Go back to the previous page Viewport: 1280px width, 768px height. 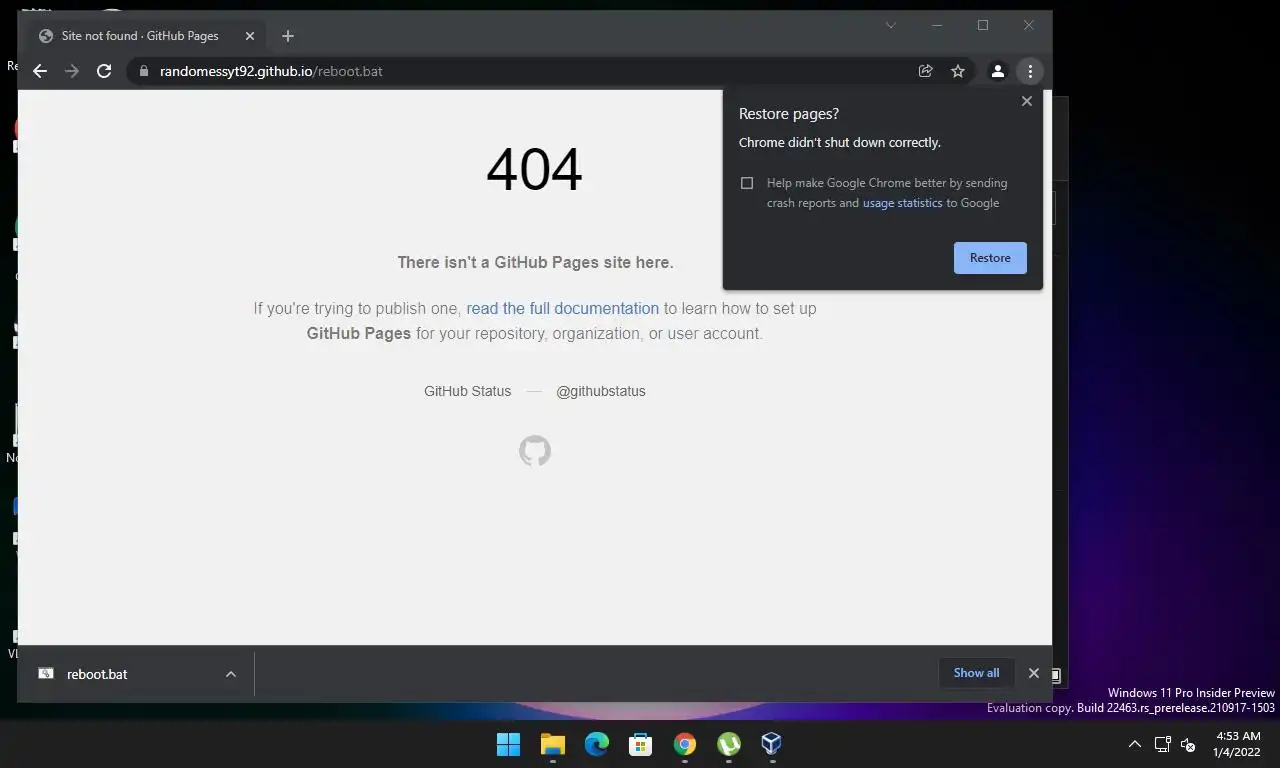40,71
